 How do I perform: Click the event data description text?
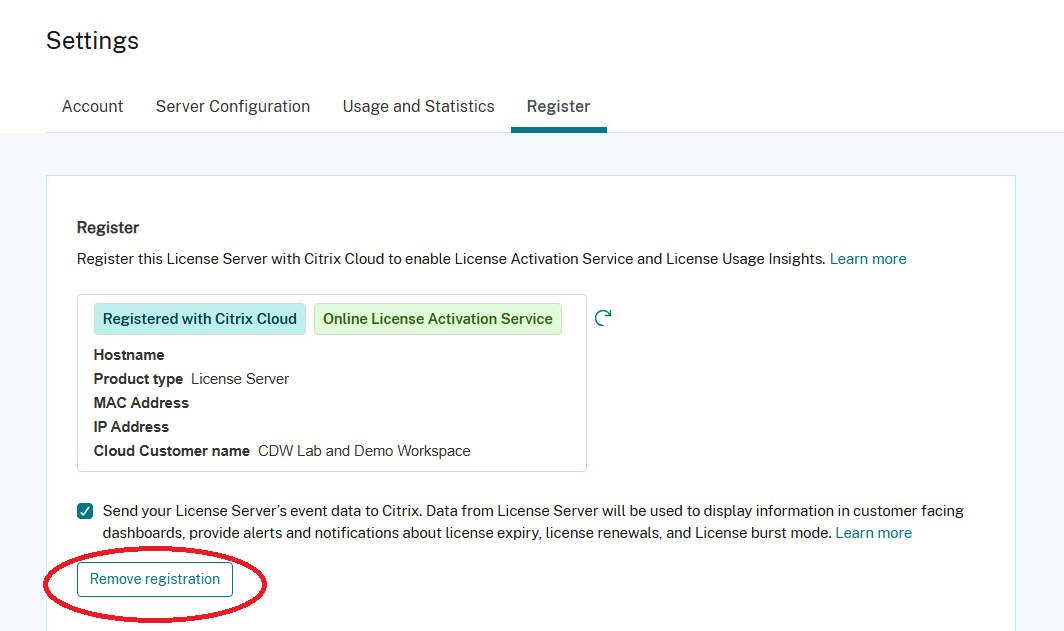click(x=500, y=522)
